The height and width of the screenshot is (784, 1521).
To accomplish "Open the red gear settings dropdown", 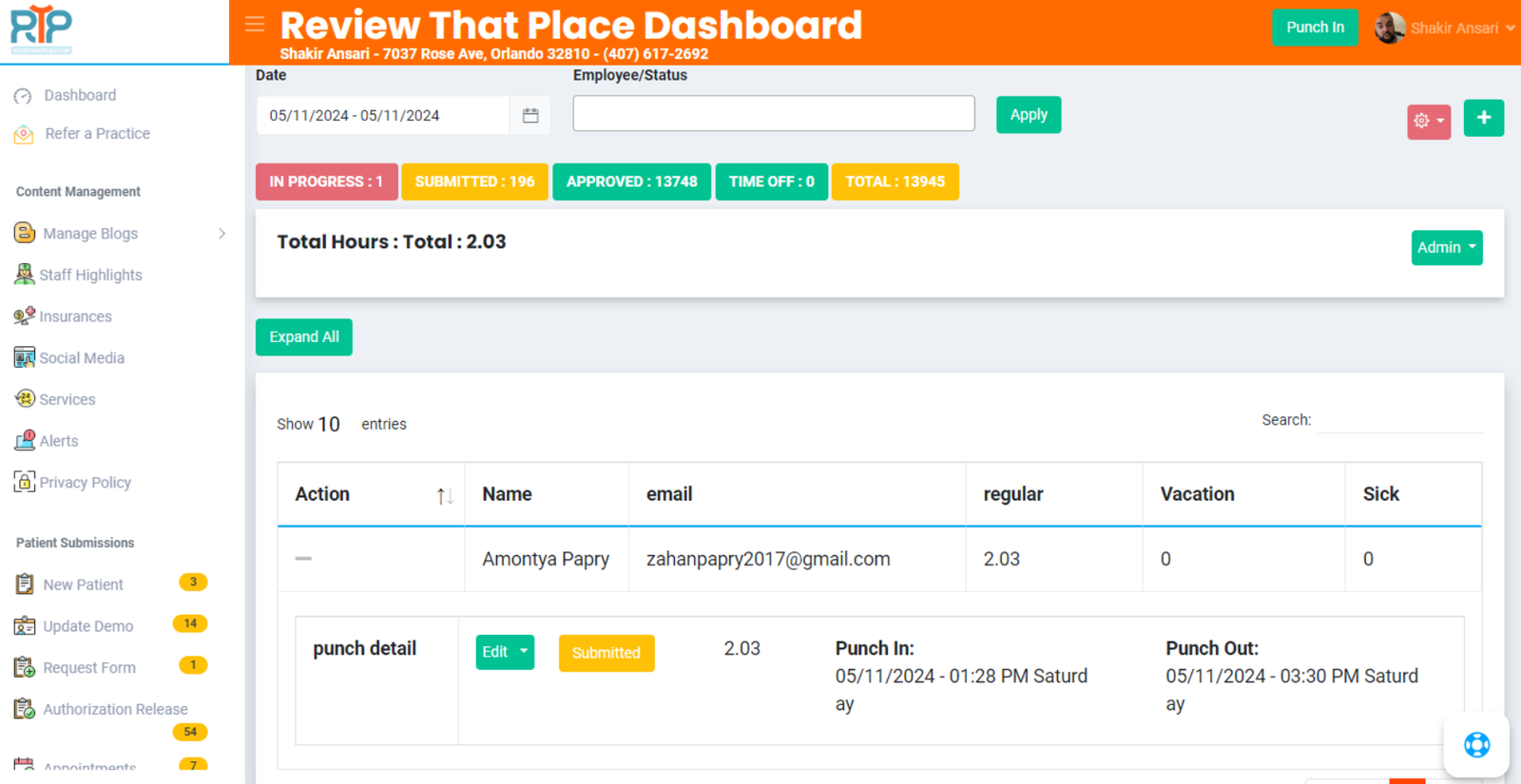I will click(1429, 121).
